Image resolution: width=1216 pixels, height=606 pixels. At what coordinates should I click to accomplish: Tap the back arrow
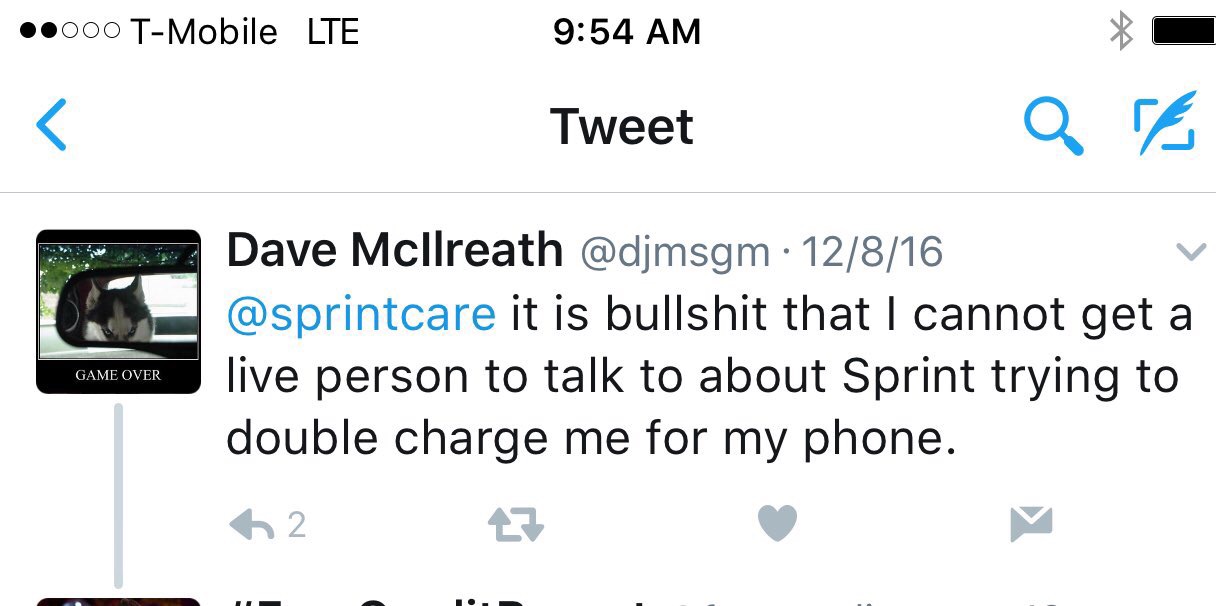(x=51, y=125)
